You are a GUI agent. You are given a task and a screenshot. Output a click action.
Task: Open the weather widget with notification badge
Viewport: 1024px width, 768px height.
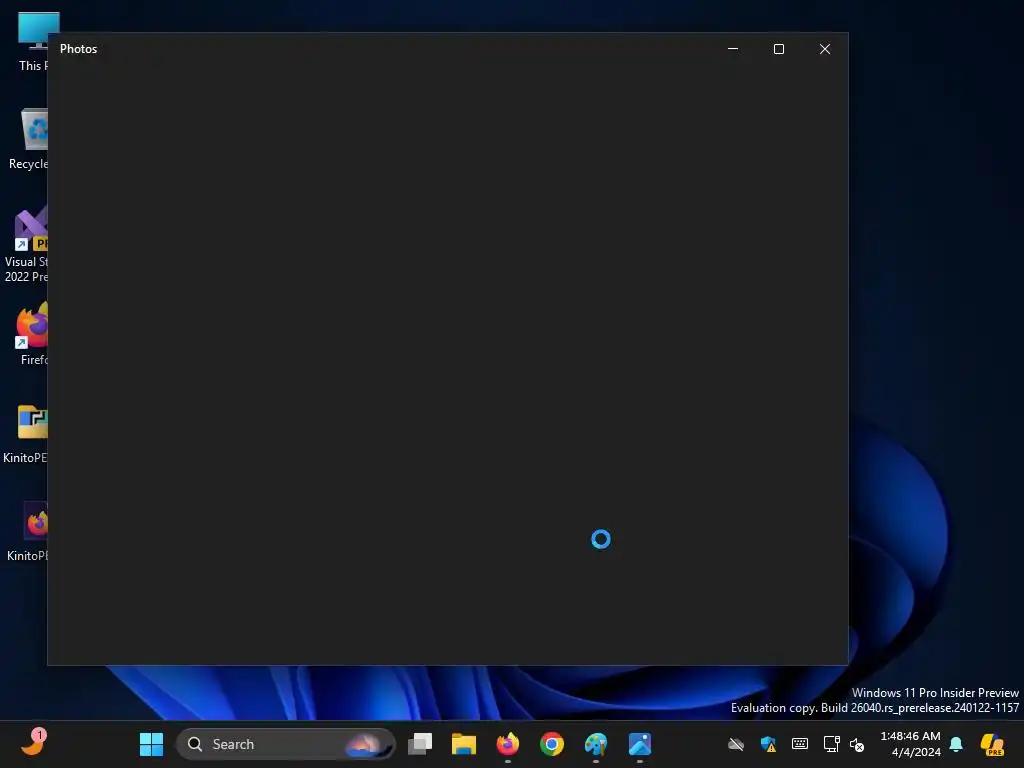33,742
